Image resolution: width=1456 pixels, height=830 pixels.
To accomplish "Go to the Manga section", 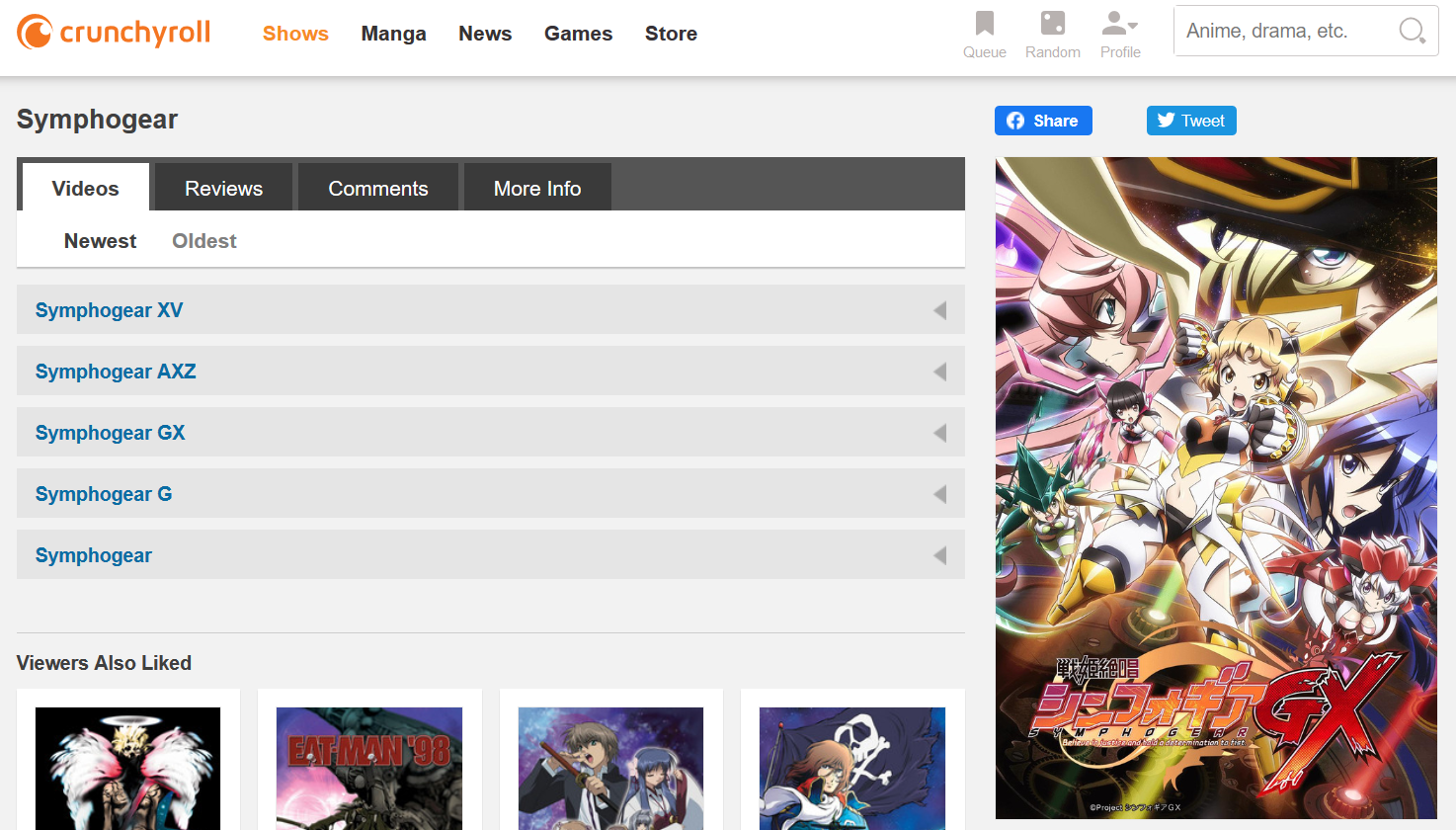I will (394, 34).
